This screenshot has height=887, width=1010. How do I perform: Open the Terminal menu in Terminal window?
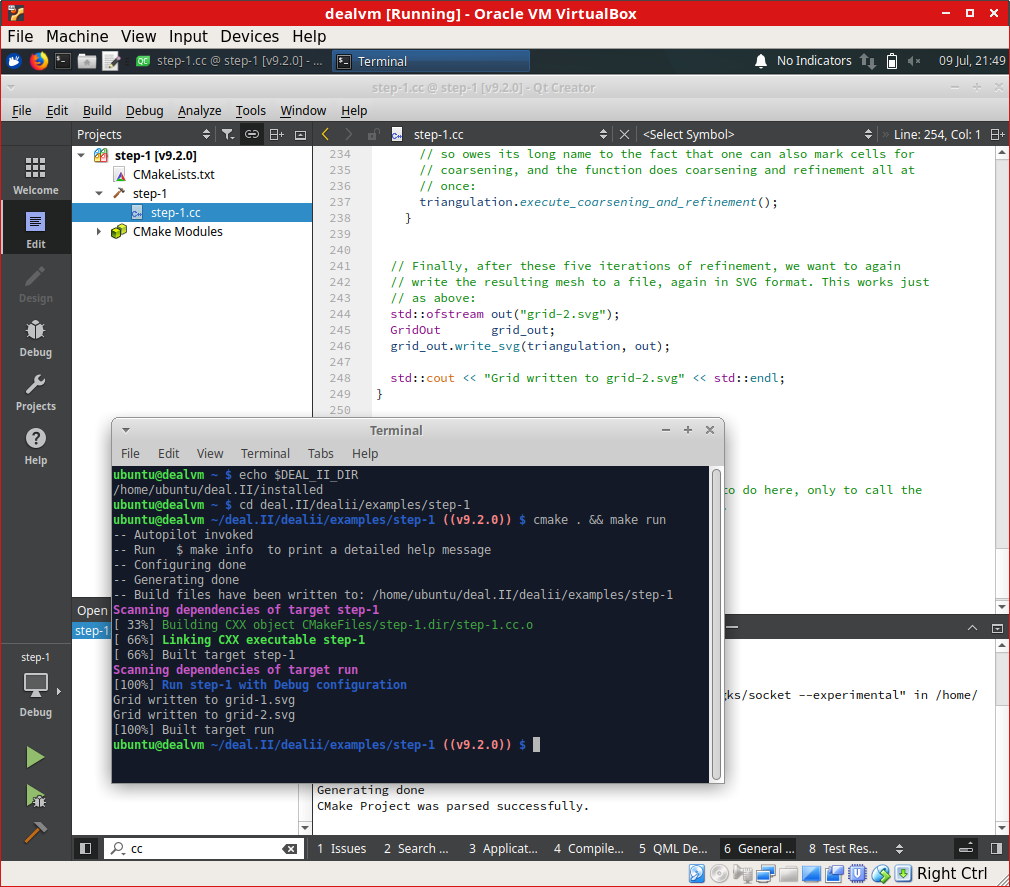pos(265,453)
